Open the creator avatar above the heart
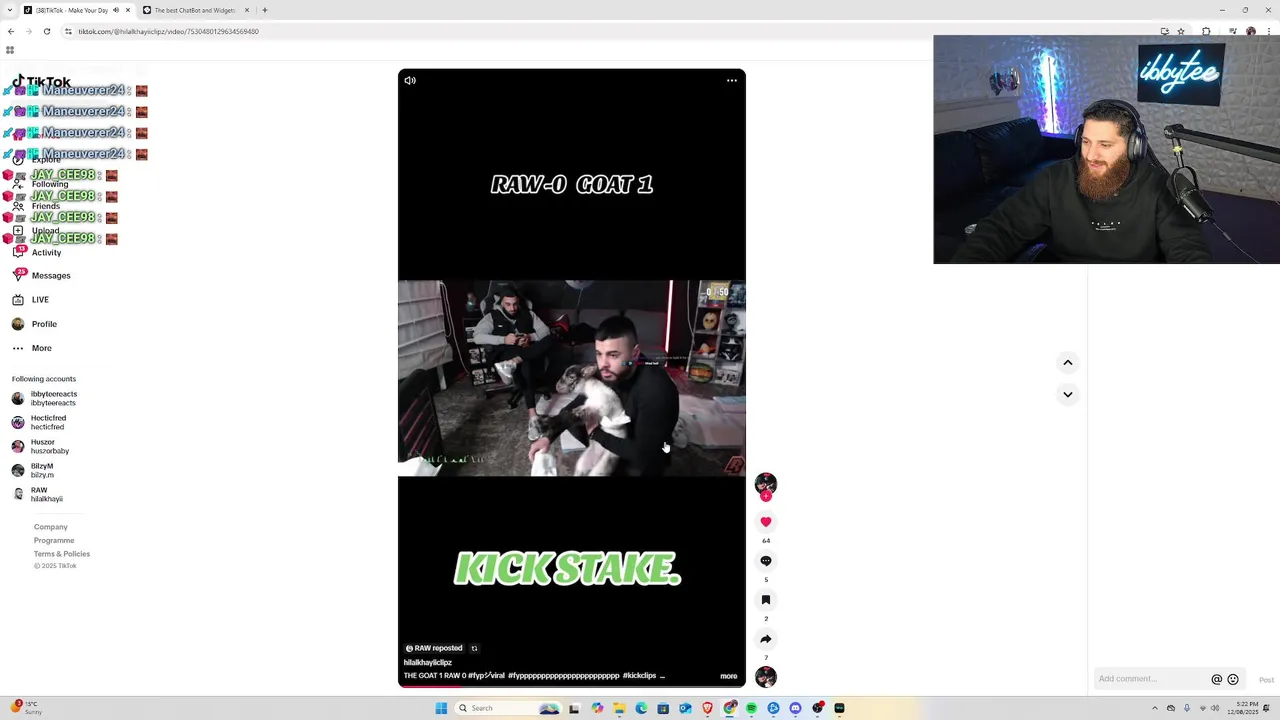This screenshot has height=720, width=1280. [x=766, y=484]
